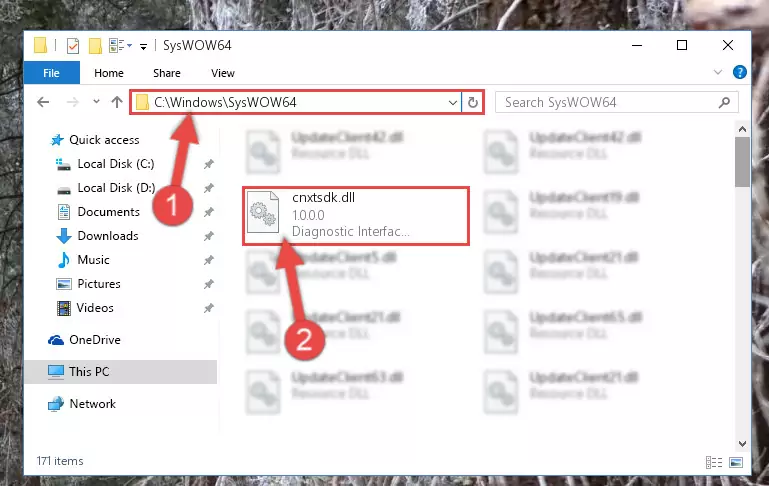
Task: Click the pin icon beside Pictures
Action: (x=208, y=284)
